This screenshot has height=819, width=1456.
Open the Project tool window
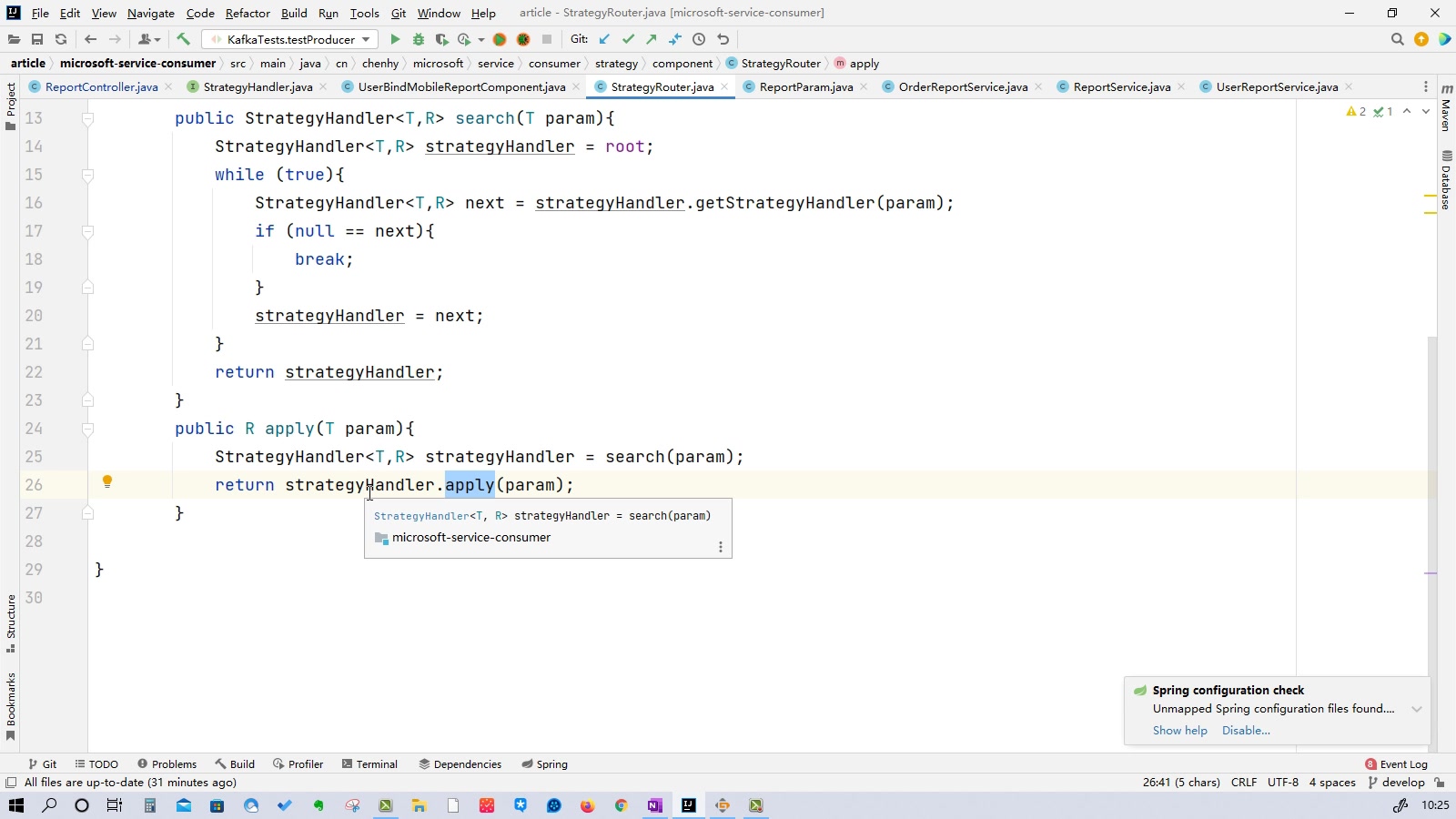tap(11, 106)
